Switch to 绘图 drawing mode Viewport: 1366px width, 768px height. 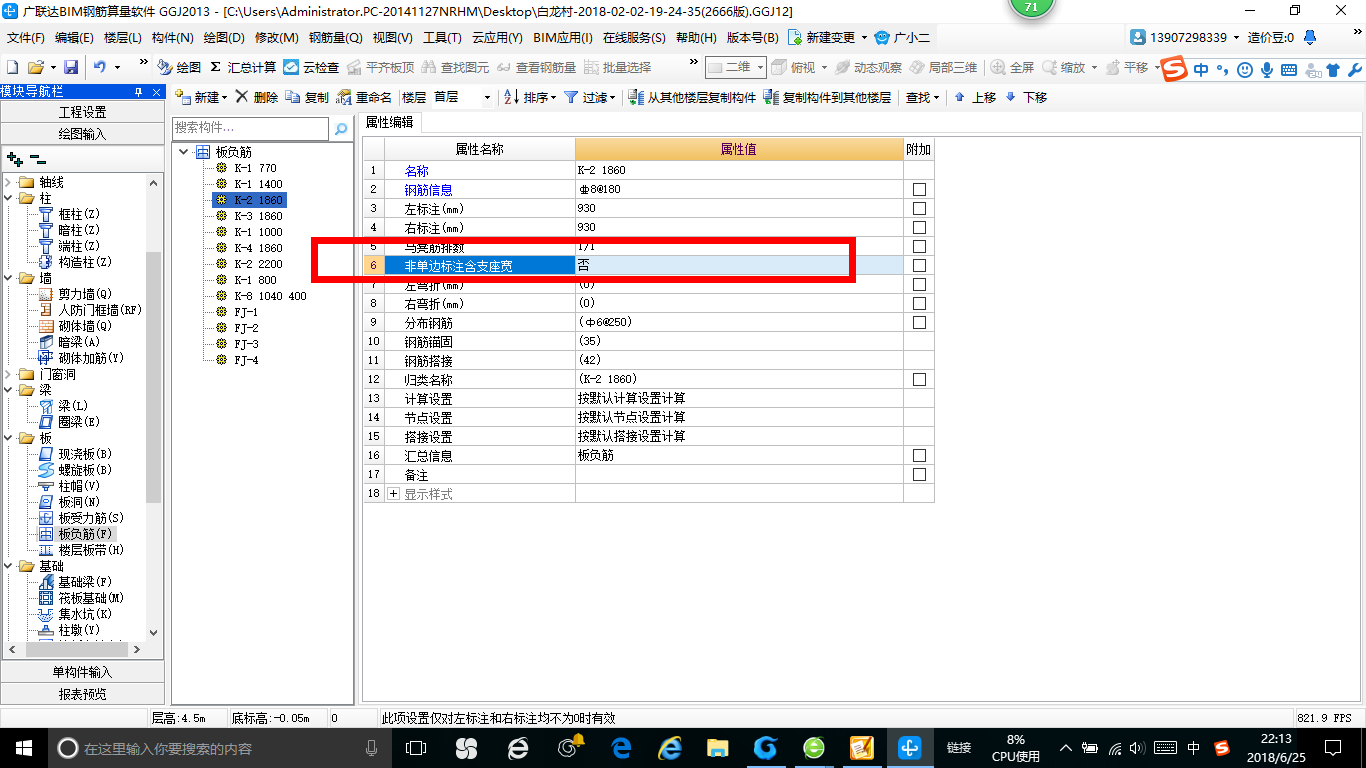click(x=179, y=67)
